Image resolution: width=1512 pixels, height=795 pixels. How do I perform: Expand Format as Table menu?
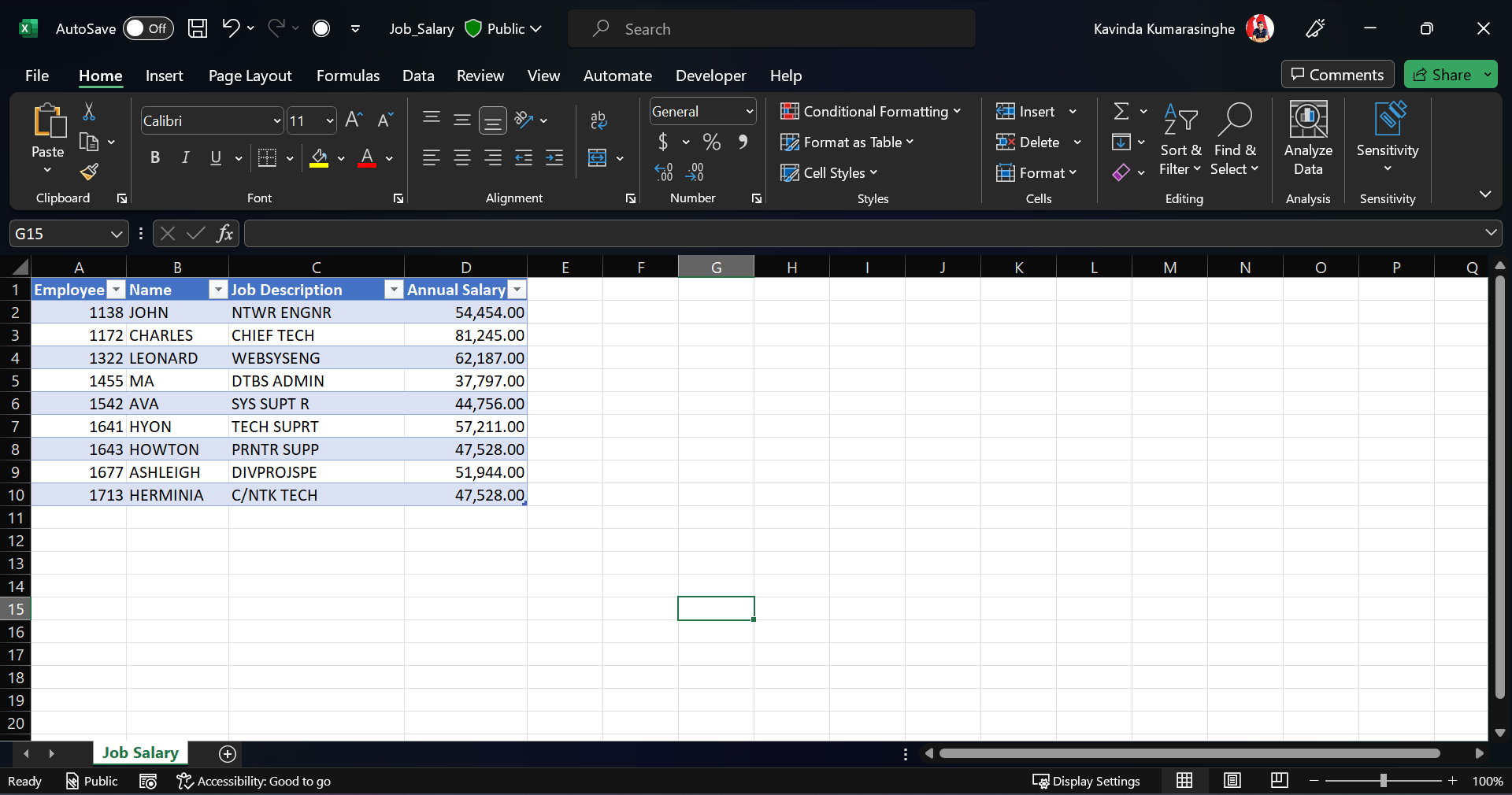pos(847,142)
